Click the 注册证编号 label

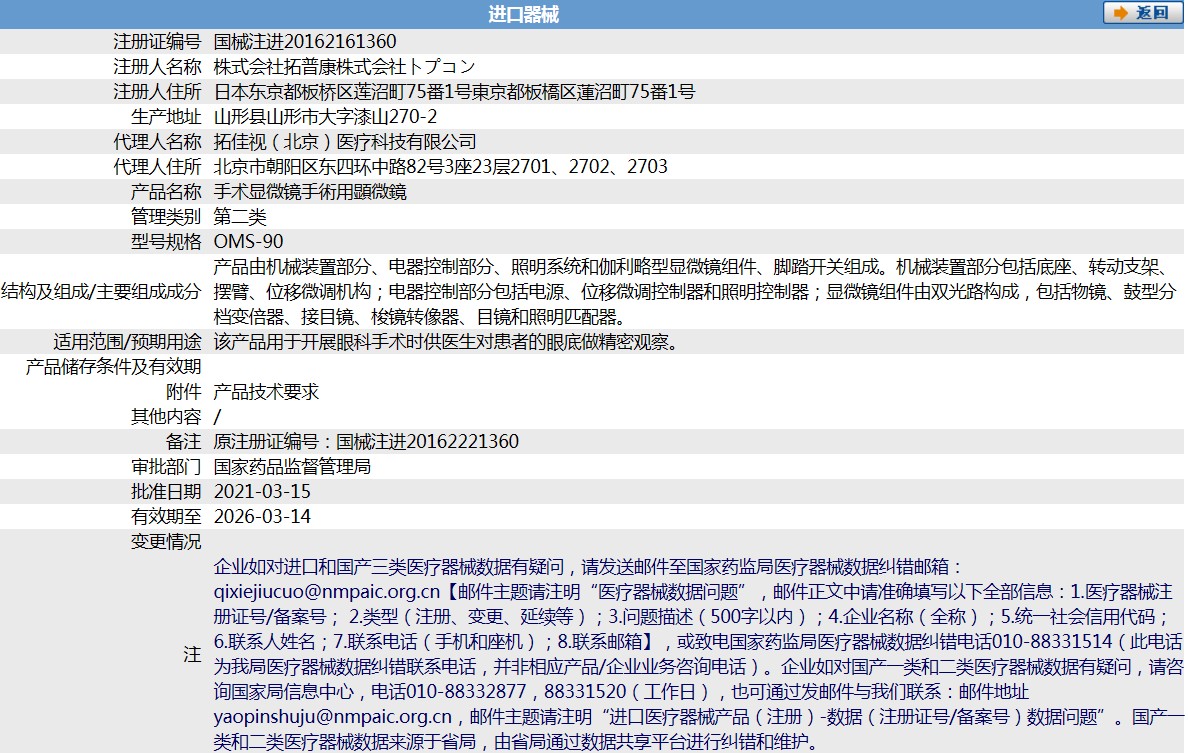coord(157,42)
